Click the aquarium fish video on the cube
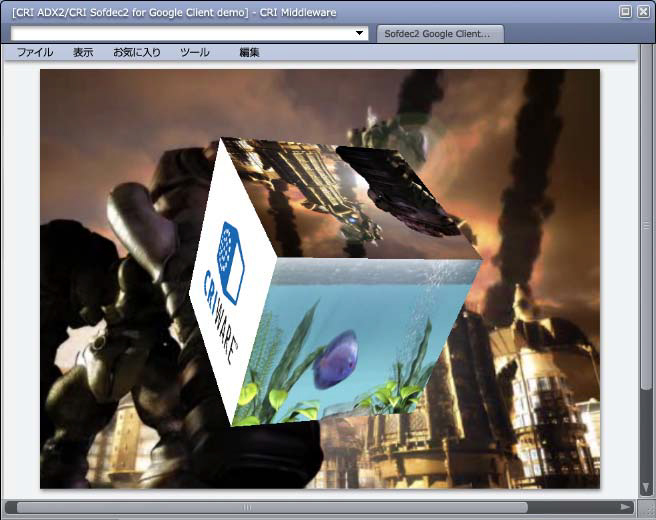The width and height of the screenshot is (656, 520). (358, 341)
